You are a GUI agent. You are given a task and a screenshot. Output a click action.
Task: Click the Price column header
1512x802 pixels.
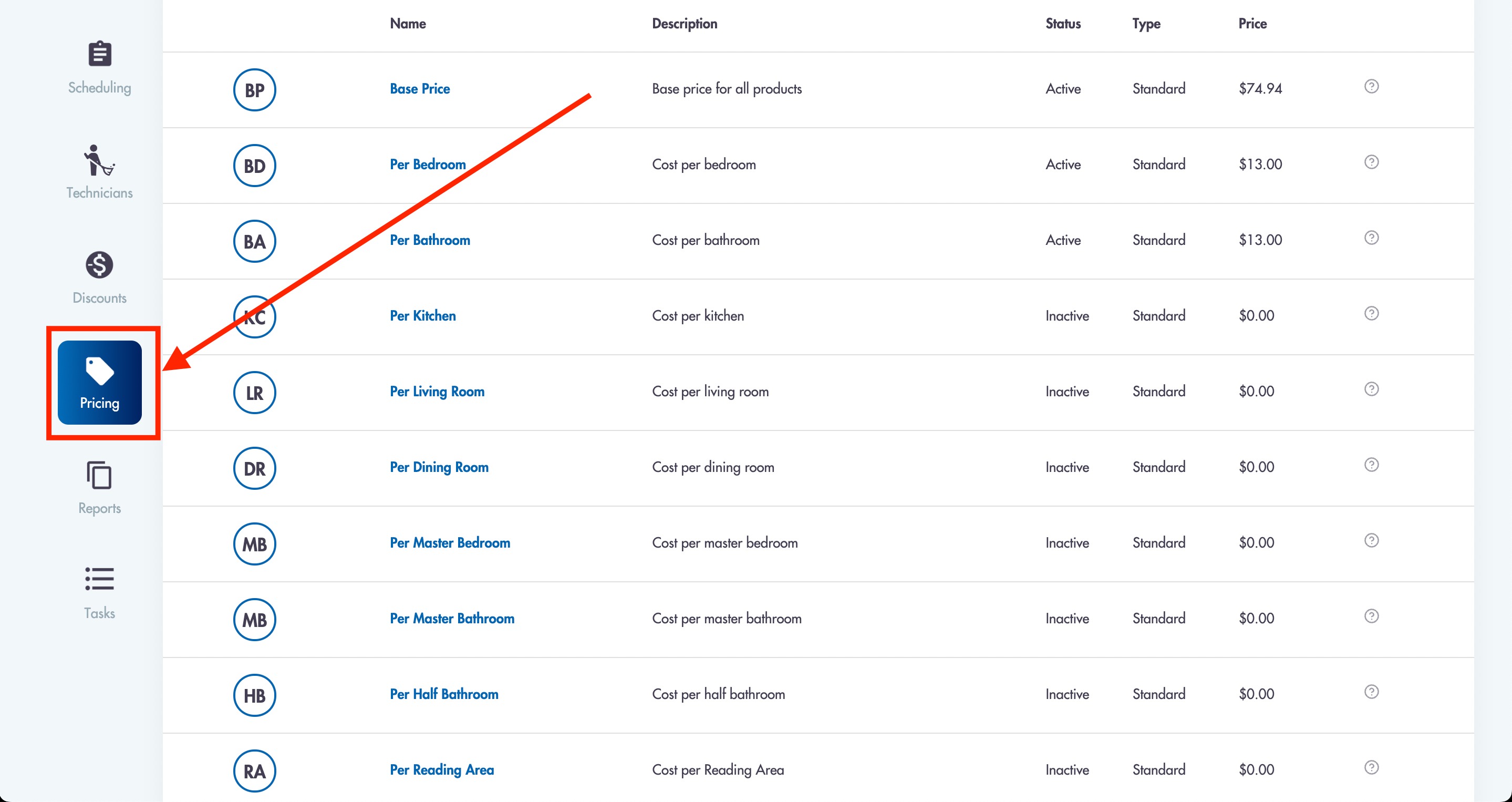[1252, 24]
